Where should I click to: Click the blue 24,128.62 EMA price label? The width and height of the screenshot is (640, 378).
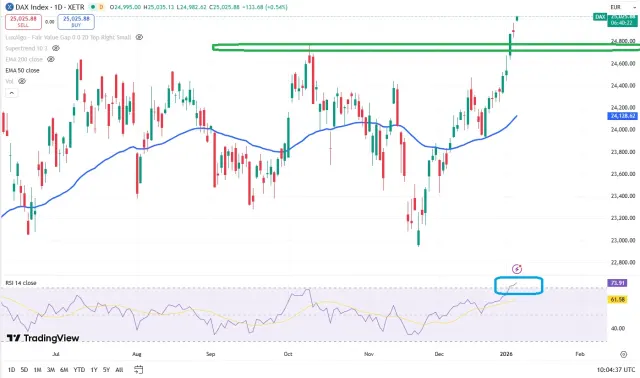click(622, 116)
